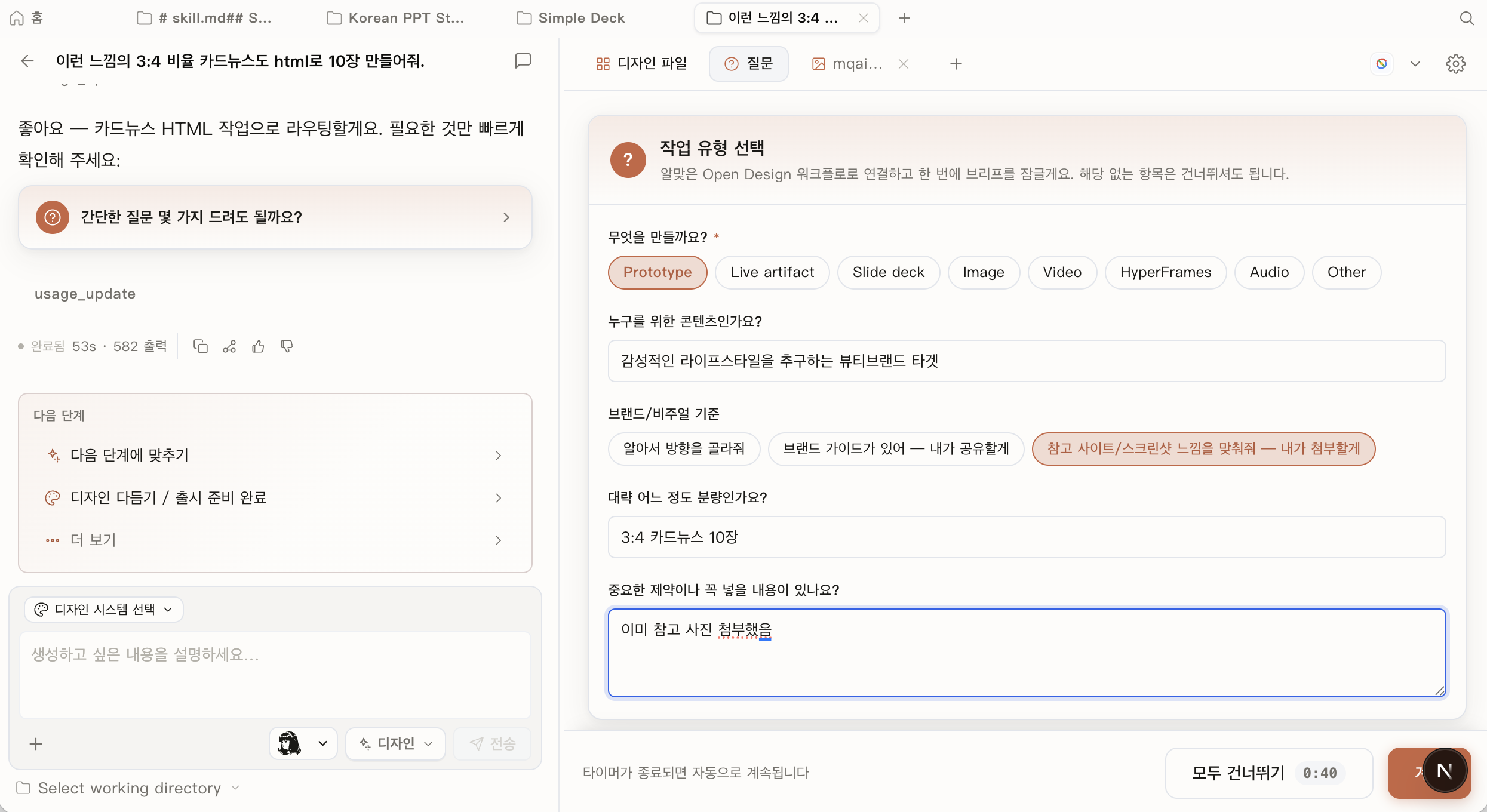Add a new panel tab with plus

[x=956, y=64]
